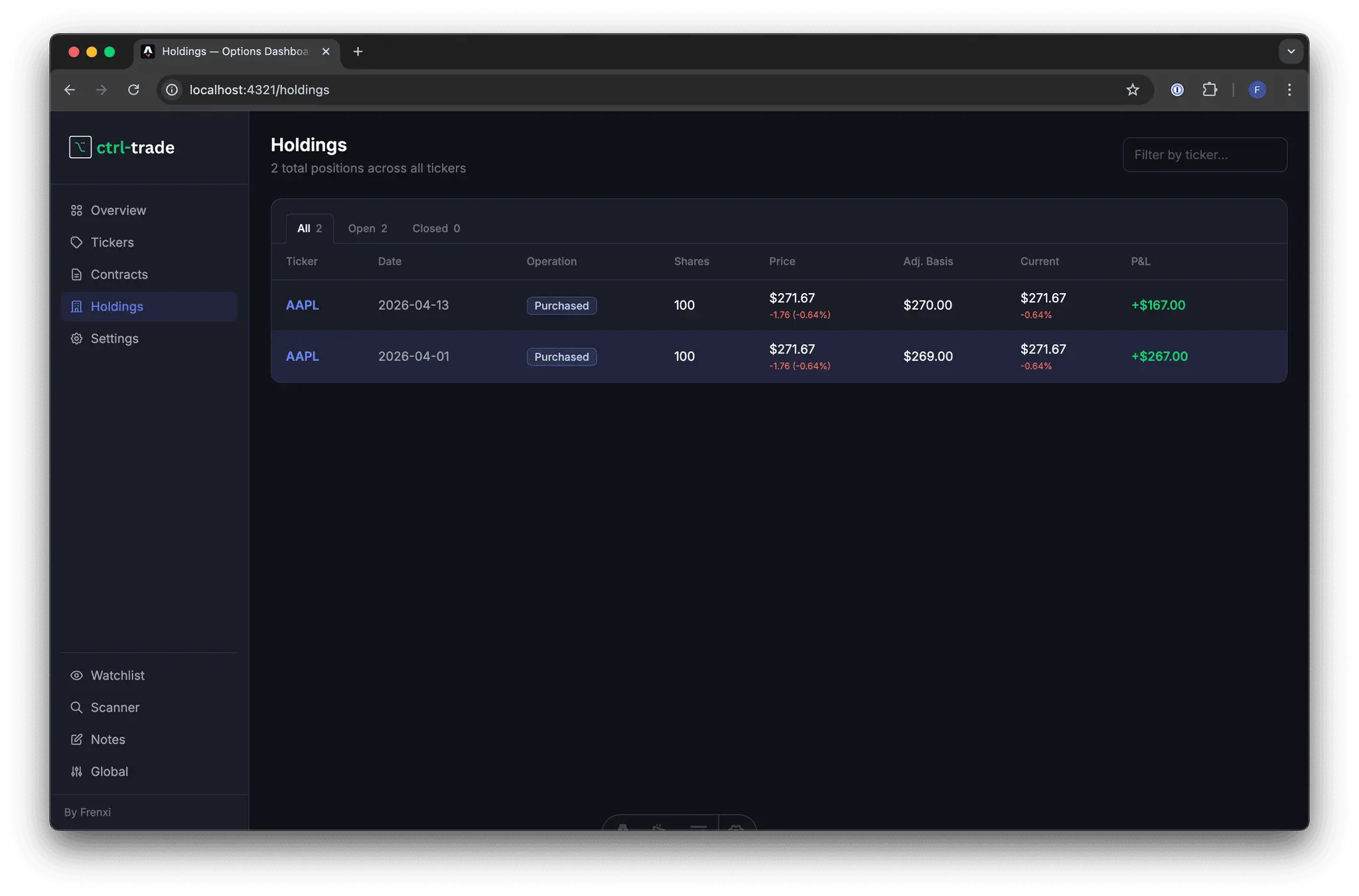Go forward in browser history
Image resolution: width=1359 pixels, height=896 pixels.
point(102,90)
